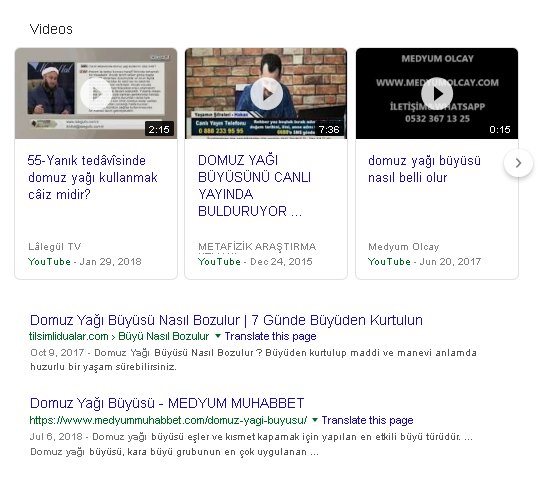Play the DOMUZ YAĞI BÜYÜSÜNÜ CANLI video
This screenshot has width=545, height=478.
point(266,93)
